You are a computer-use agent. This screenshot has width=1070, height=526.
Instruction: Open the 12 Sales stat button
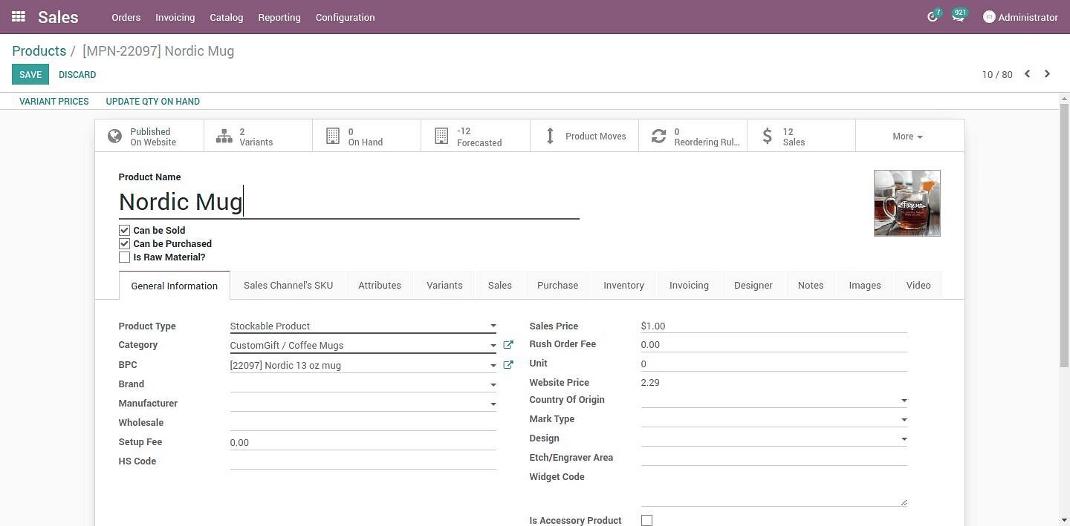(801, 136)
